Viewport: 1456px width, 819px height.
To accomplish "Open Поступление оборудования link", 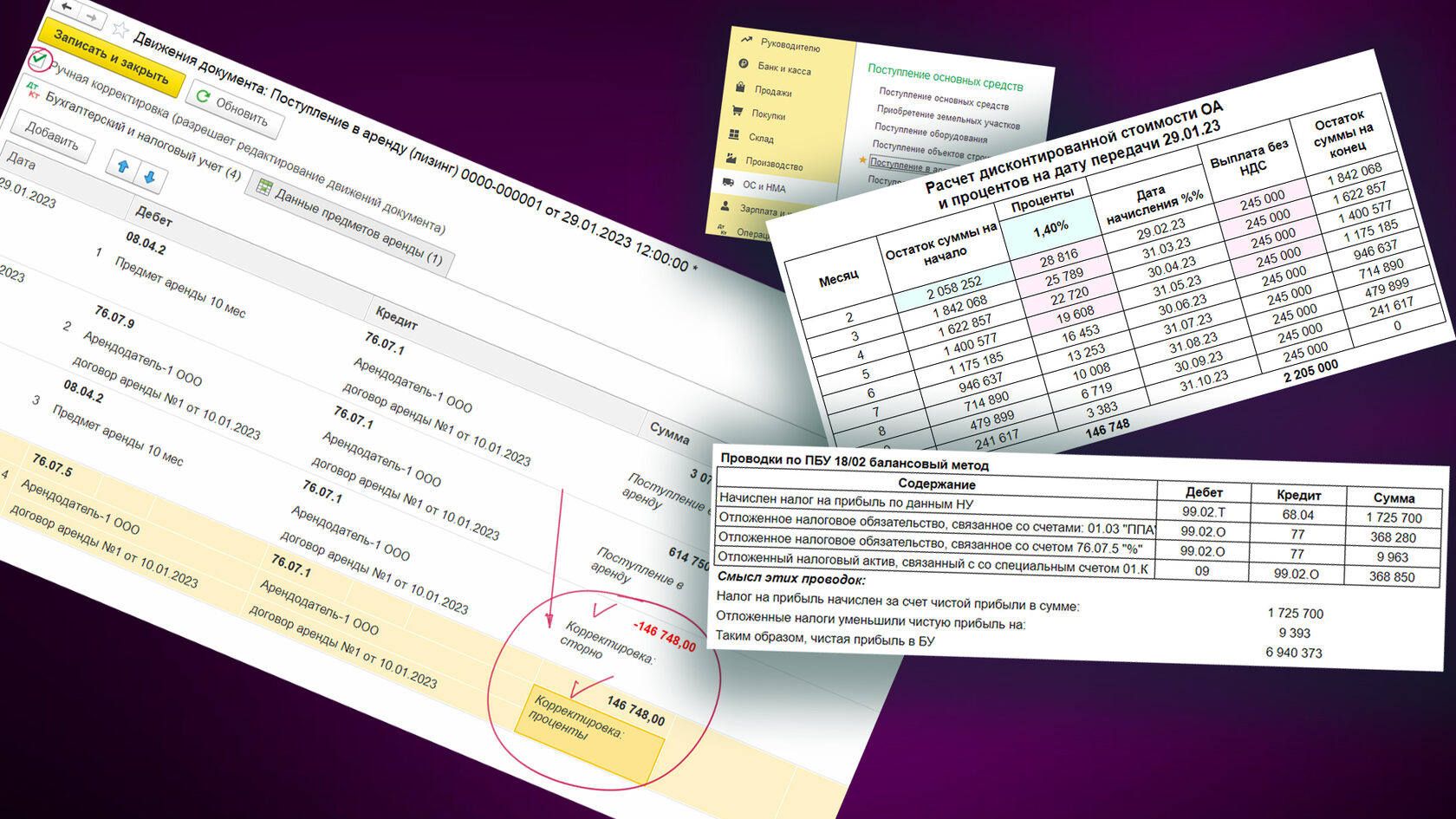I will 931,132.
